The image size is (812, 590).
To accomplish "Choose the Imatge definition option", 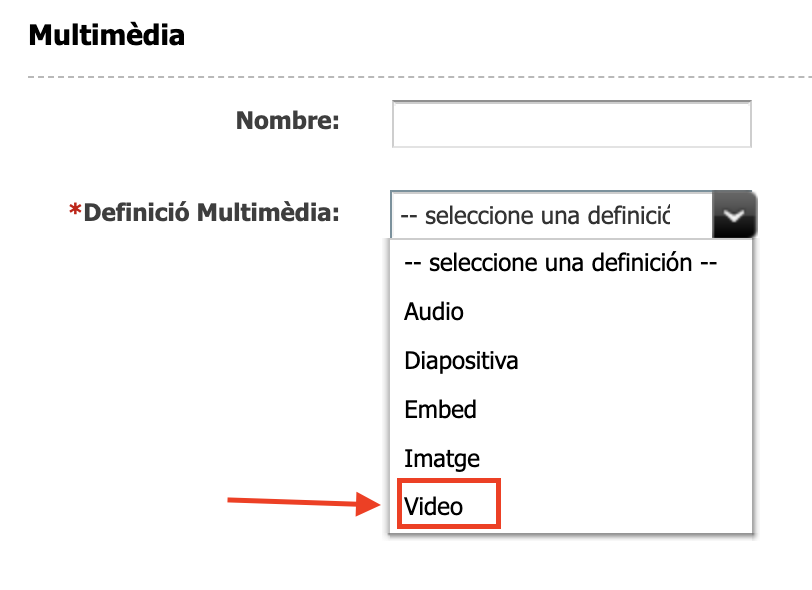I will coord(442,459).
